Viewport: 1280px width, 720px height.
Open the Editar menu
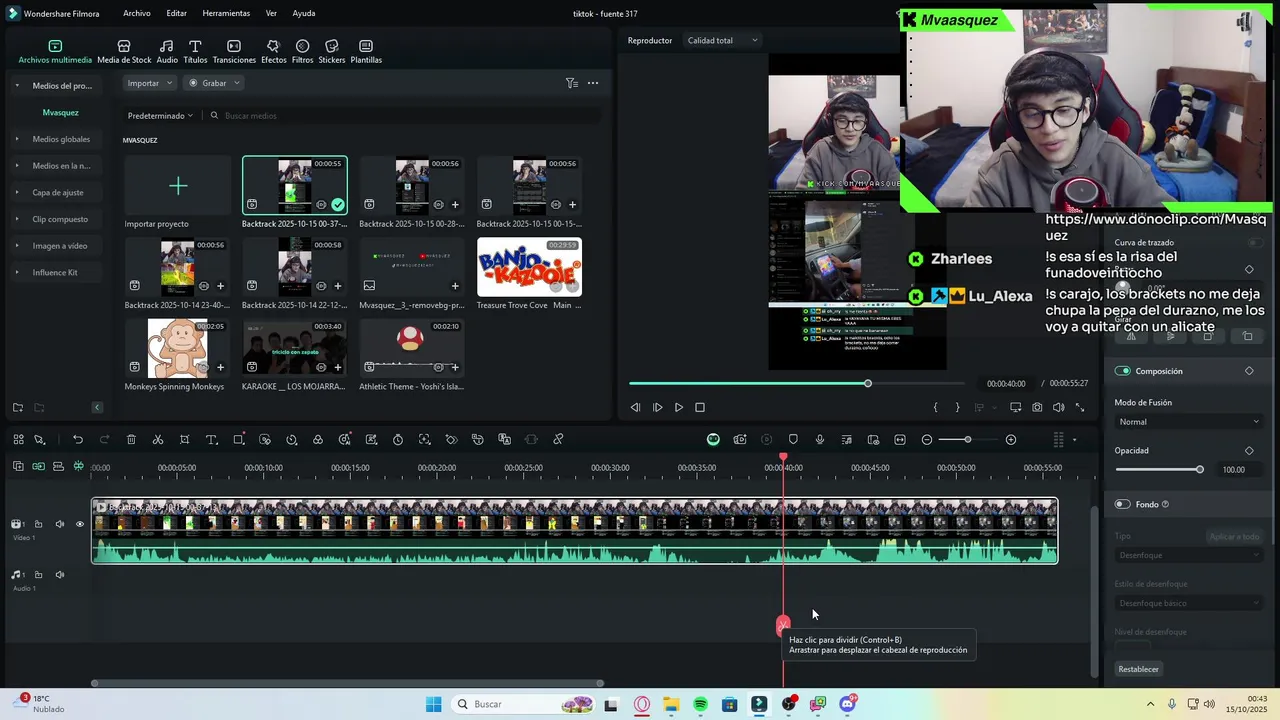[176, 13]
